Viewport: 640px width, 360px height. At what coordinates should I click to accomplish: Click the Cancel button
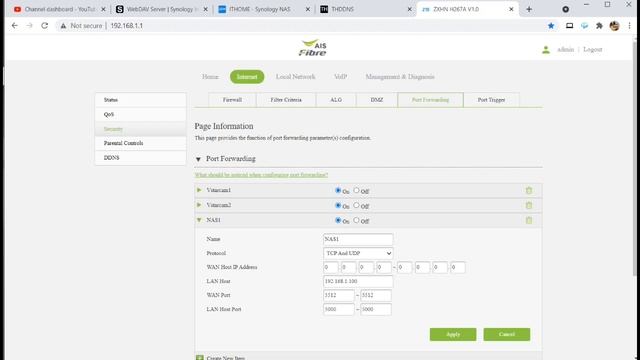click(507, 334)
